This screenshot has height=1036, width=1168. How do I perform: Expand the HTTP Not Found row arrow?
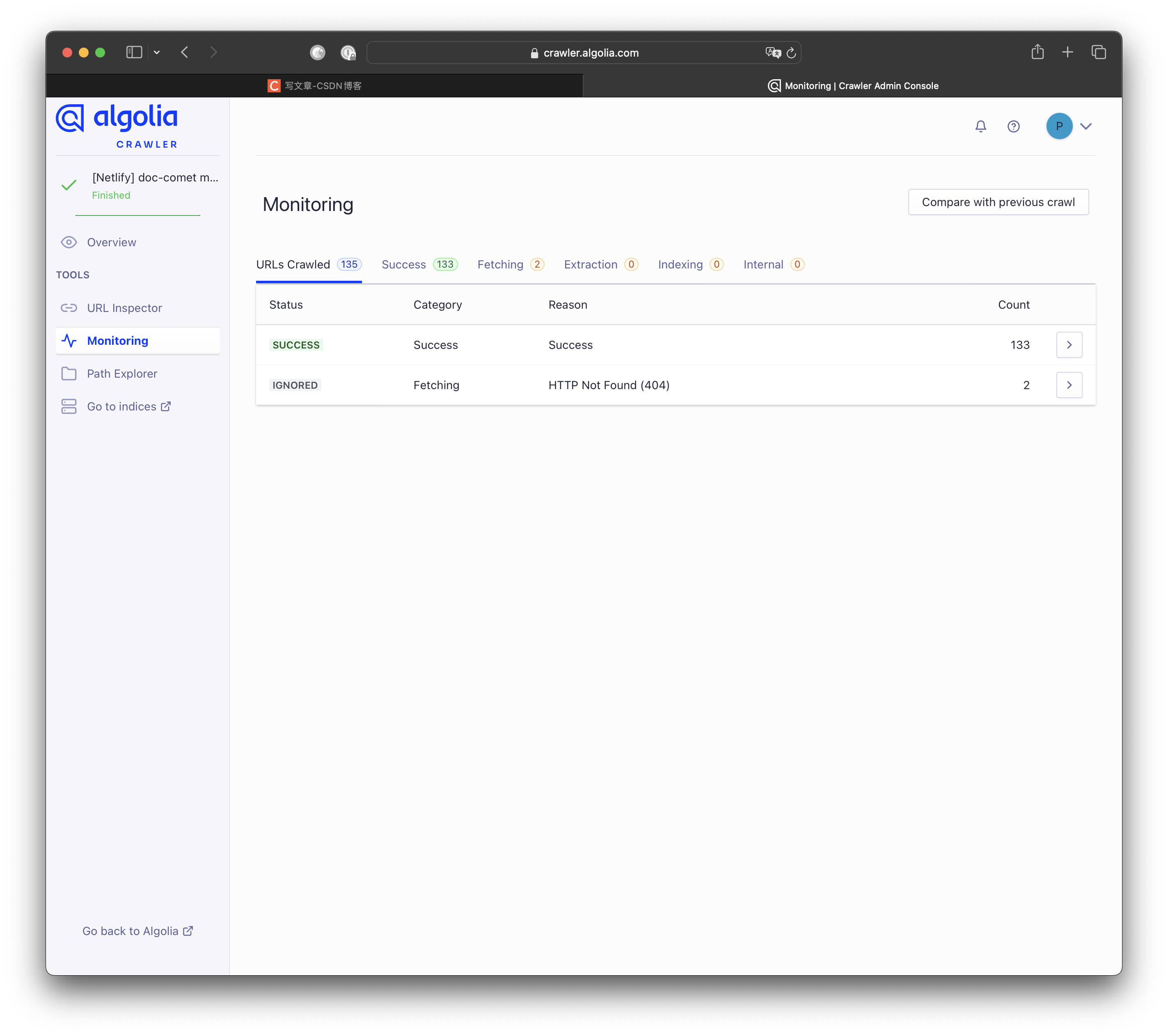point(1069,385)
